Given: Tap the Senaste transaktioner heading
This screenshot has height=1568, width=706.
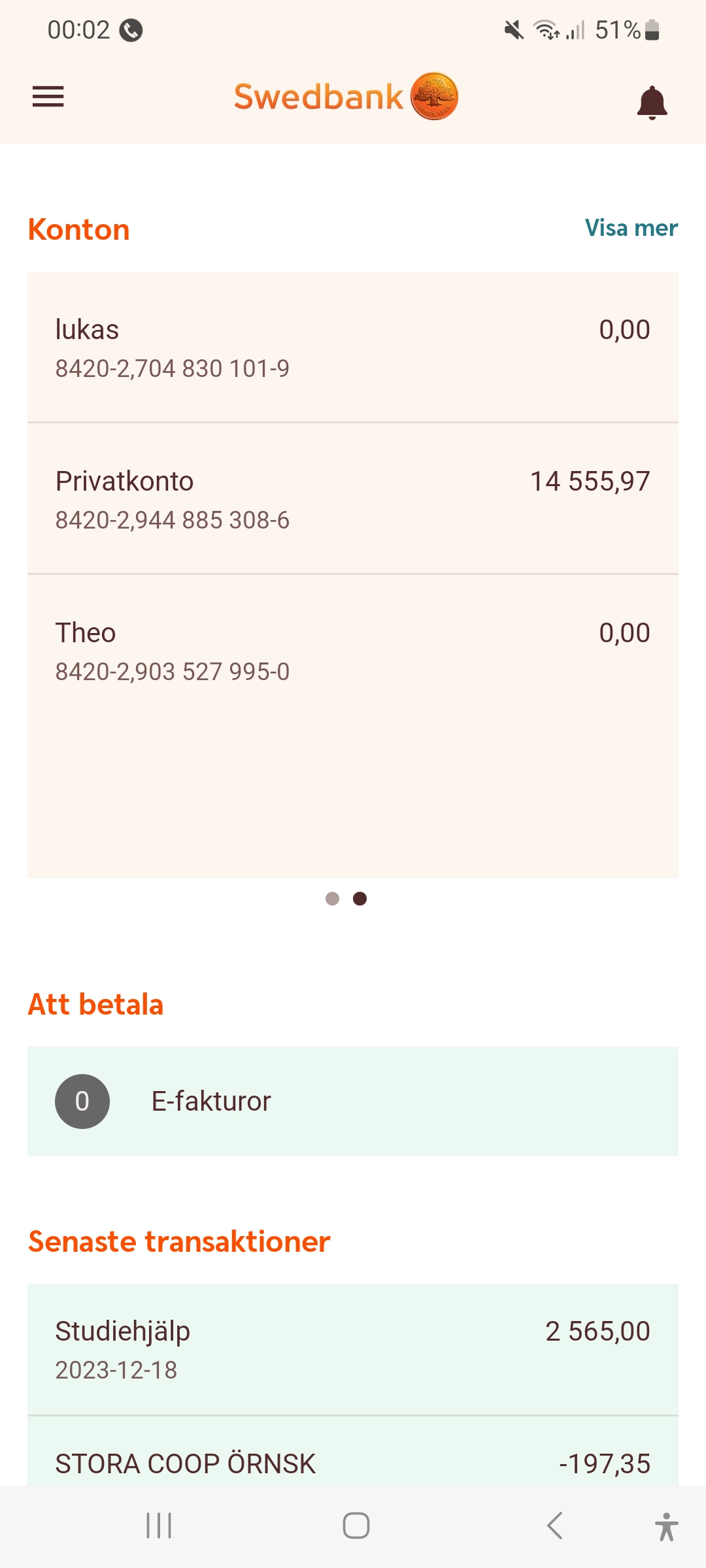Looking at the screenshot, I should 179,1241.
